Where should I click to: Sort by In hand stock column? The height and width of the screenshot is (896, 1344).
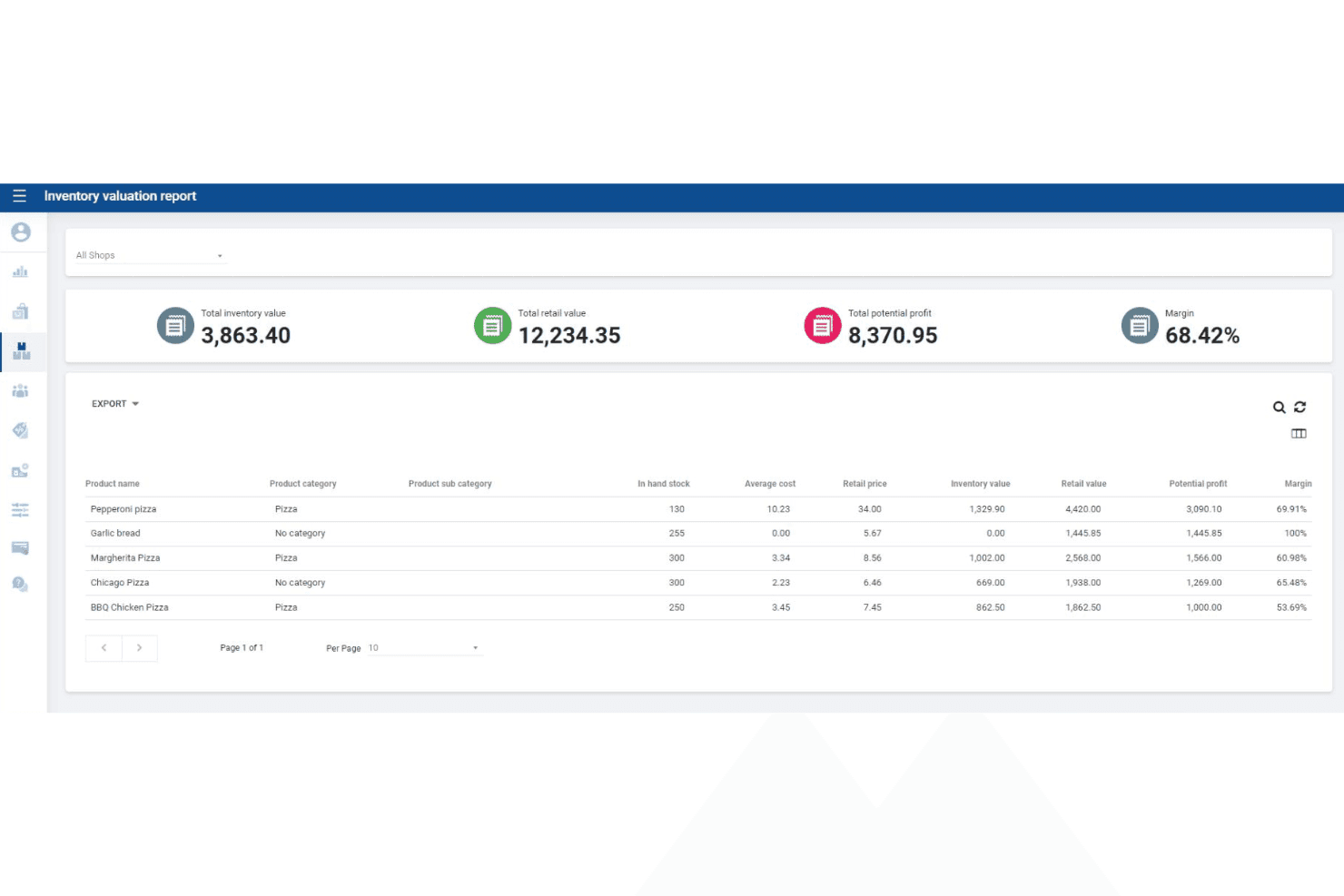click(x=663, y=484)
